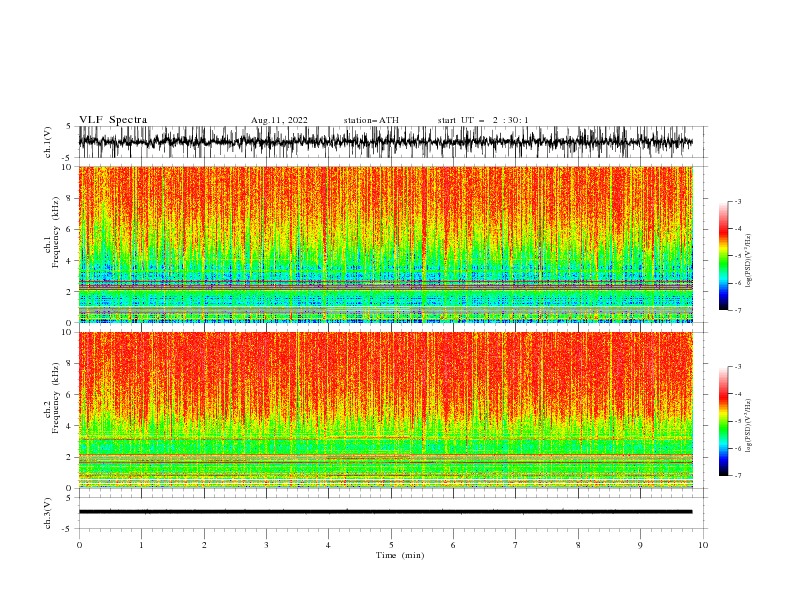Click tick label 10 on the Time axis

point(703,545)
